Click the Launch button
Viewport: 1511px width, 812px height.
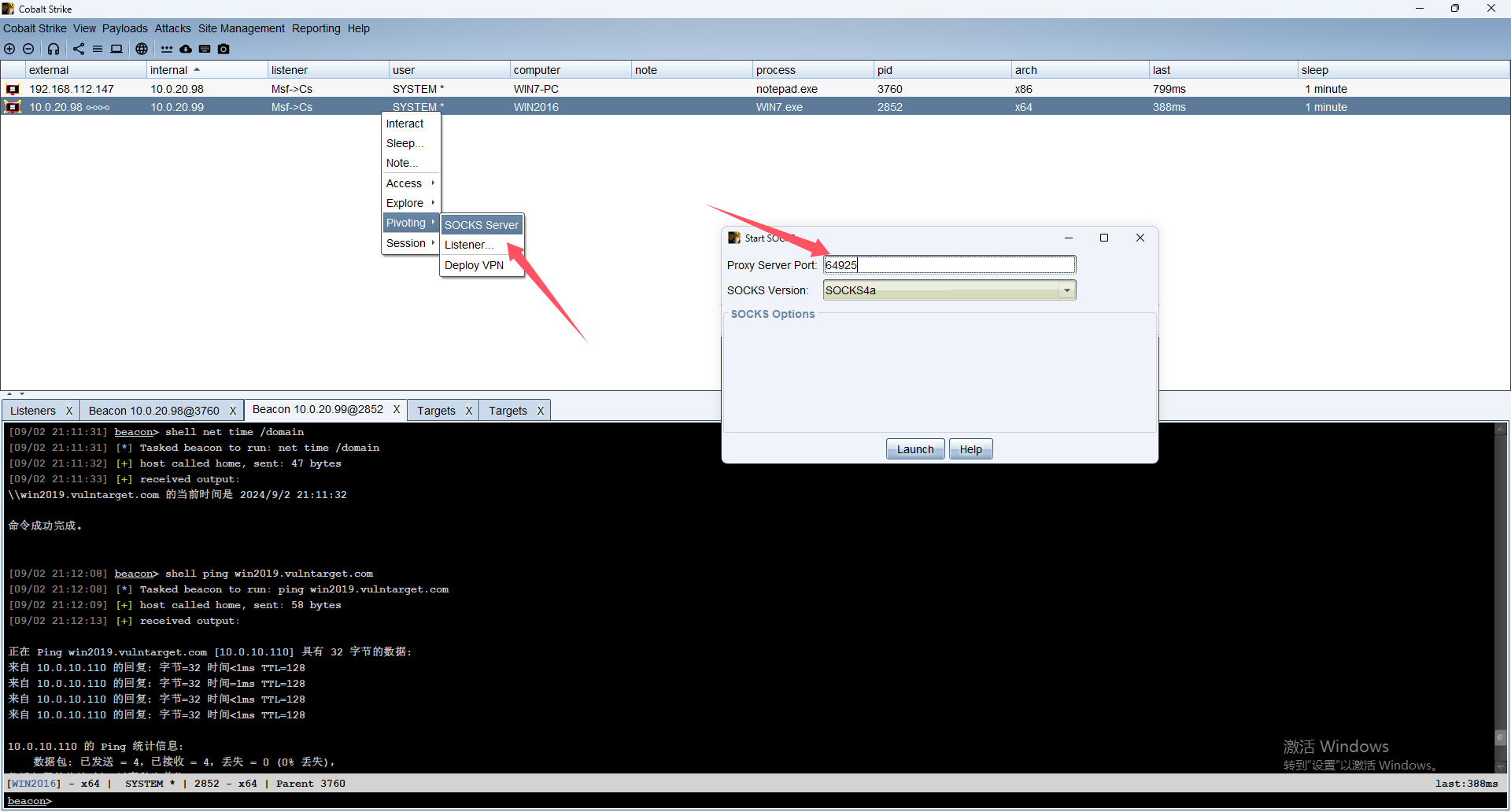[915, 449]
